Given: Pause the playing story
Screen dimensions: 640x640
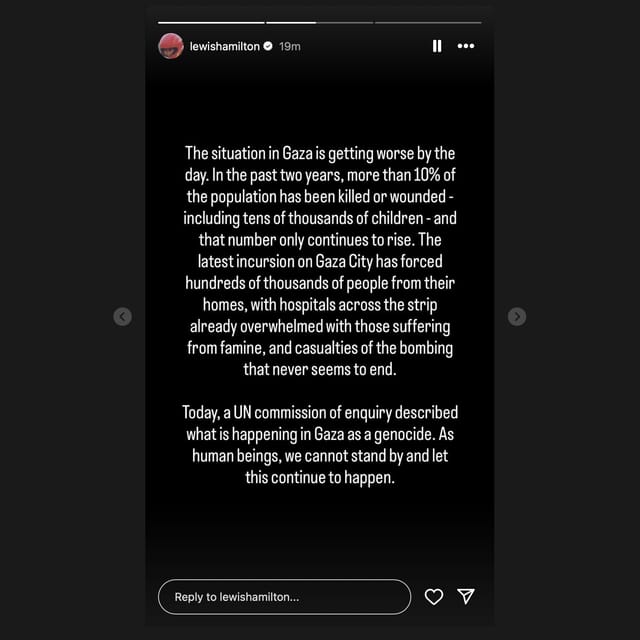Looking at the screenshot, I should tap(437, 46).
